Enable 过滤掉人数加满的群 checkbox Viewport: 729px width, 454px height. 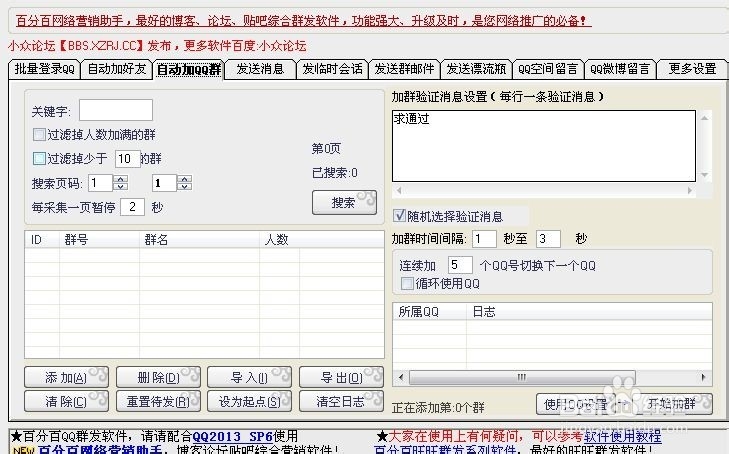coord(39,134)
